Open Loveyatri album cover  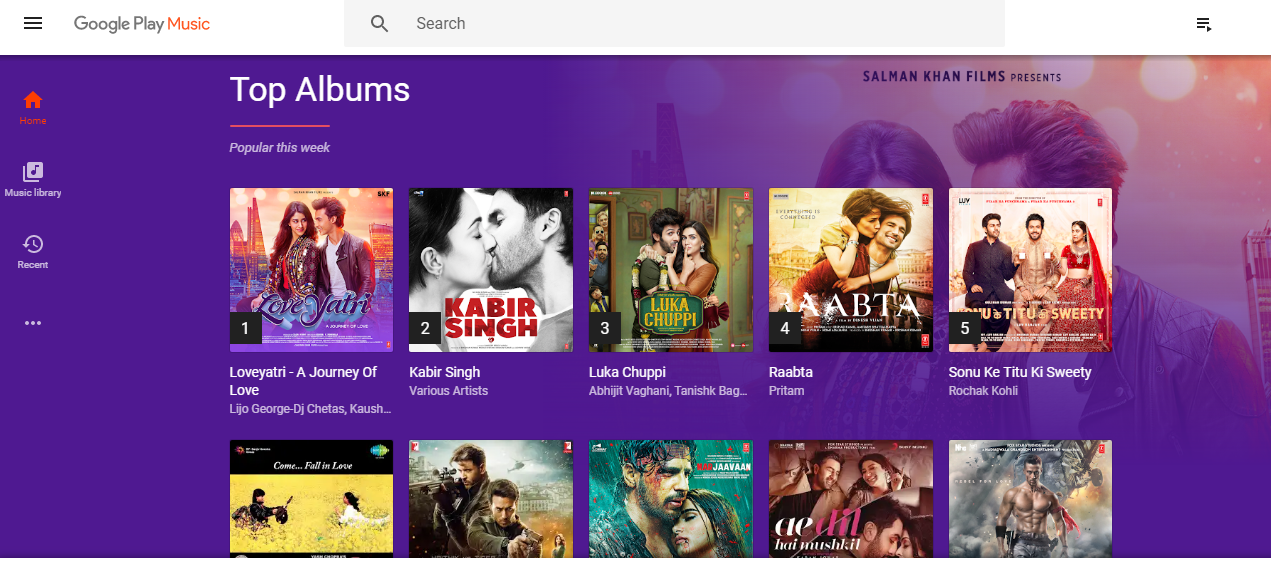311,270
